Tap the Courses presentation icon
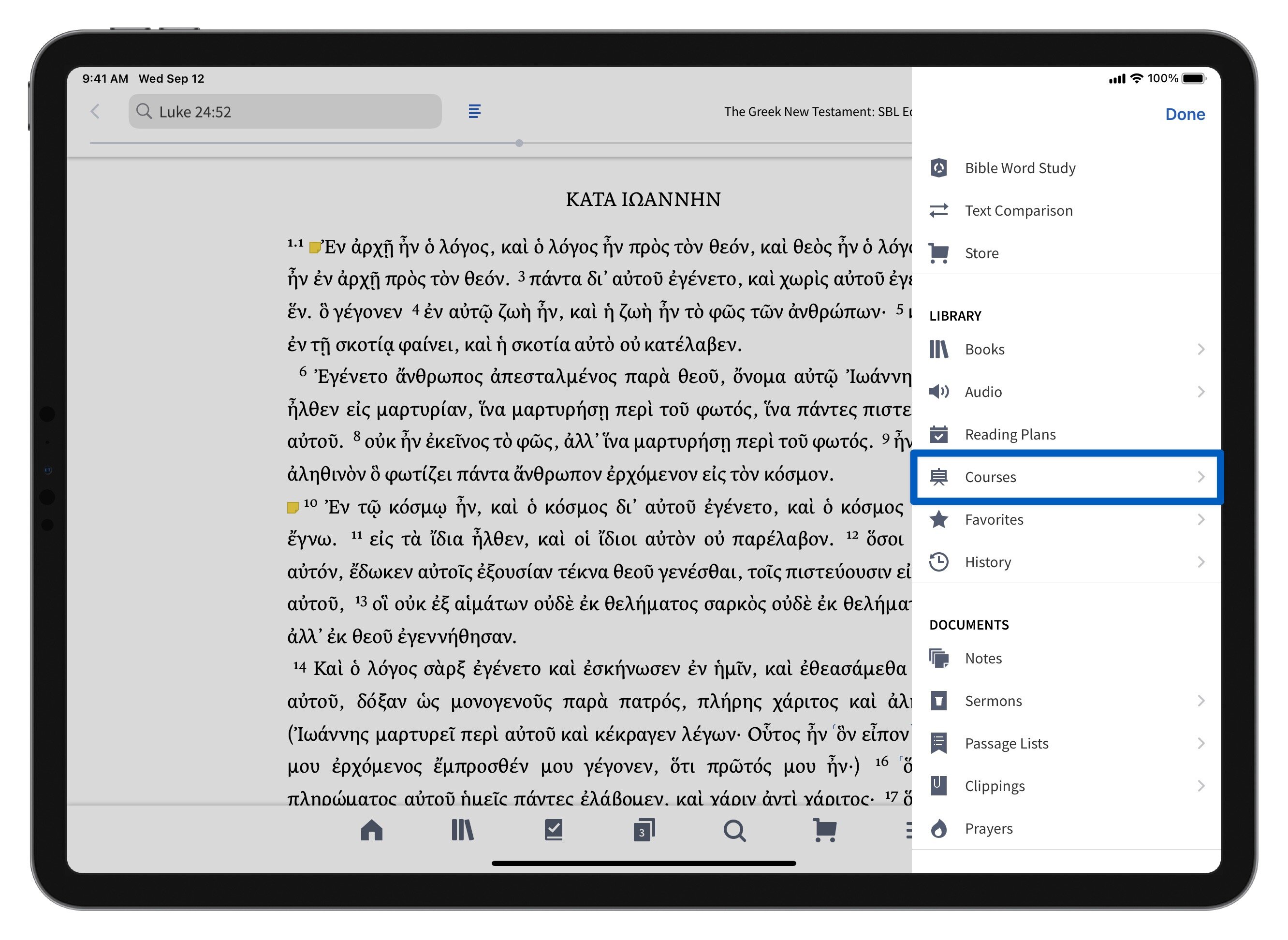 tap(938, 477)
